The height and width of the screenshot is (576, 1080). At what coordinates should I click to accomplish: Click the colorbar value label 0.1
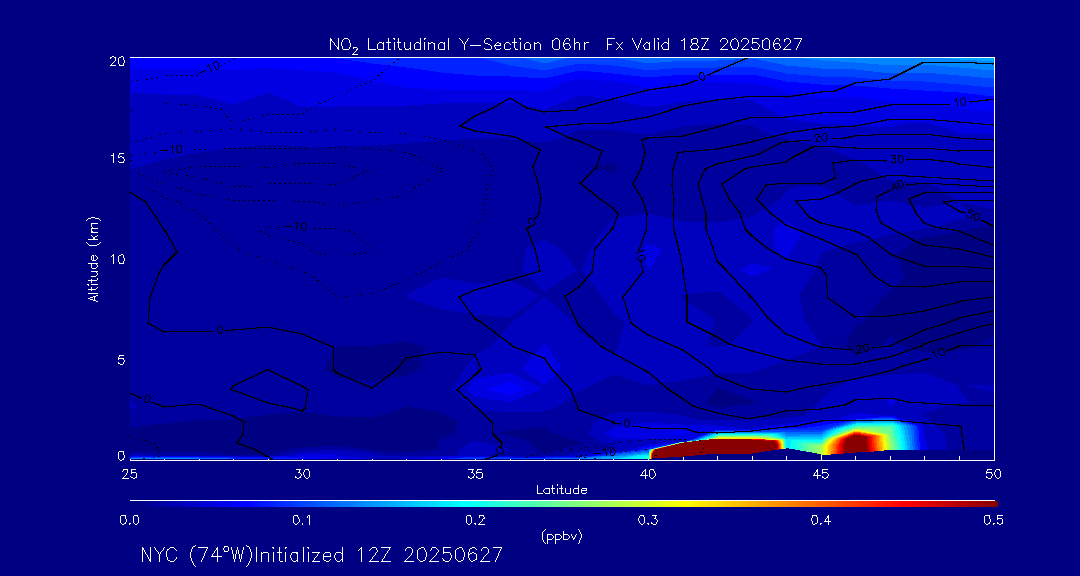click(x=302, y=521)
